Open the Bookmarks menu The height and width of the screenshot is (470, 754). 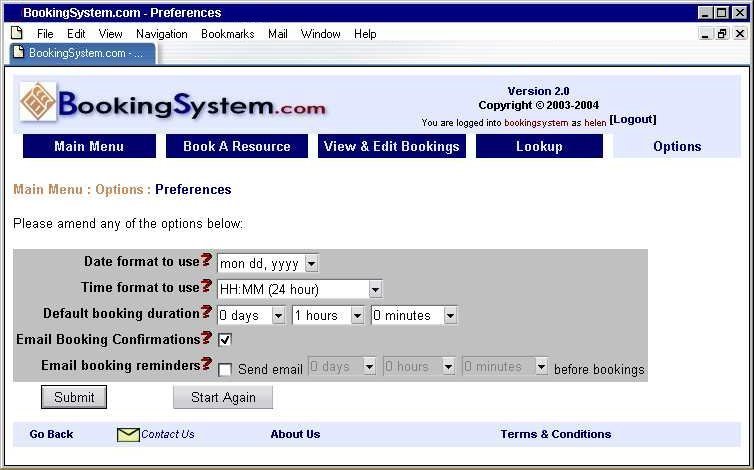(x=227, y=34)
